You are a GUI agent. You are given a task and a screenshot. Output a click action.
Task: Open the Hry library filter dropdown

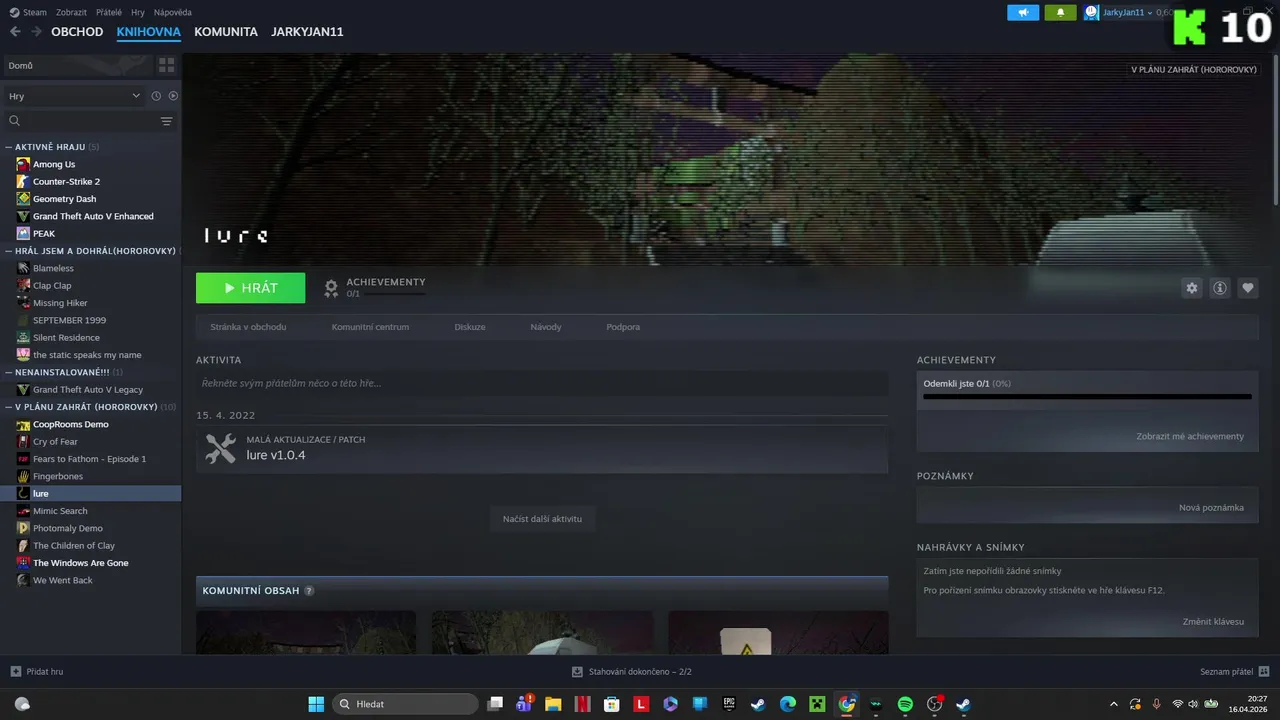74,96
